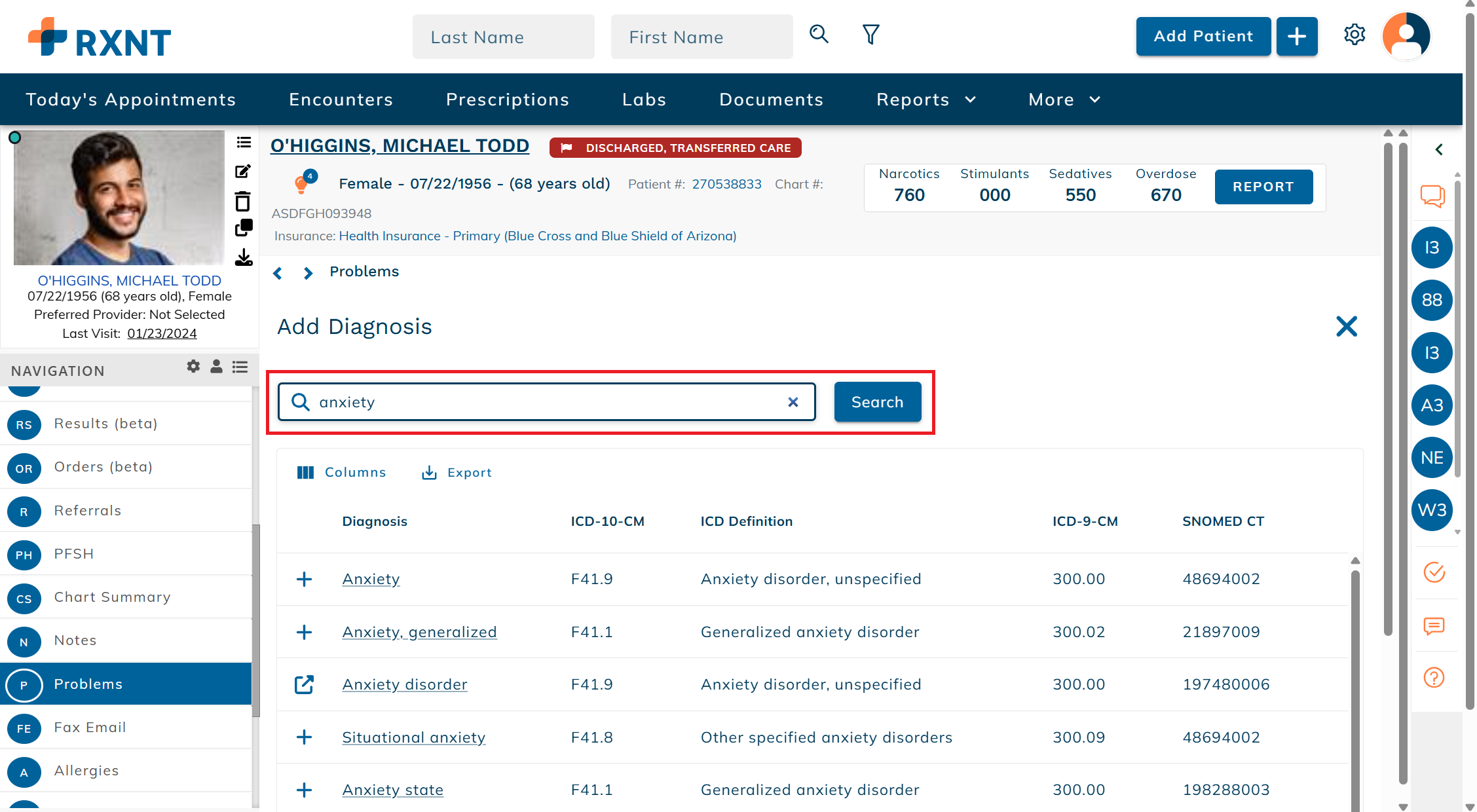Open the Prescriptions tab
Image resolution: width=1477 pixels, height=812 pixels.
point(508,100)
